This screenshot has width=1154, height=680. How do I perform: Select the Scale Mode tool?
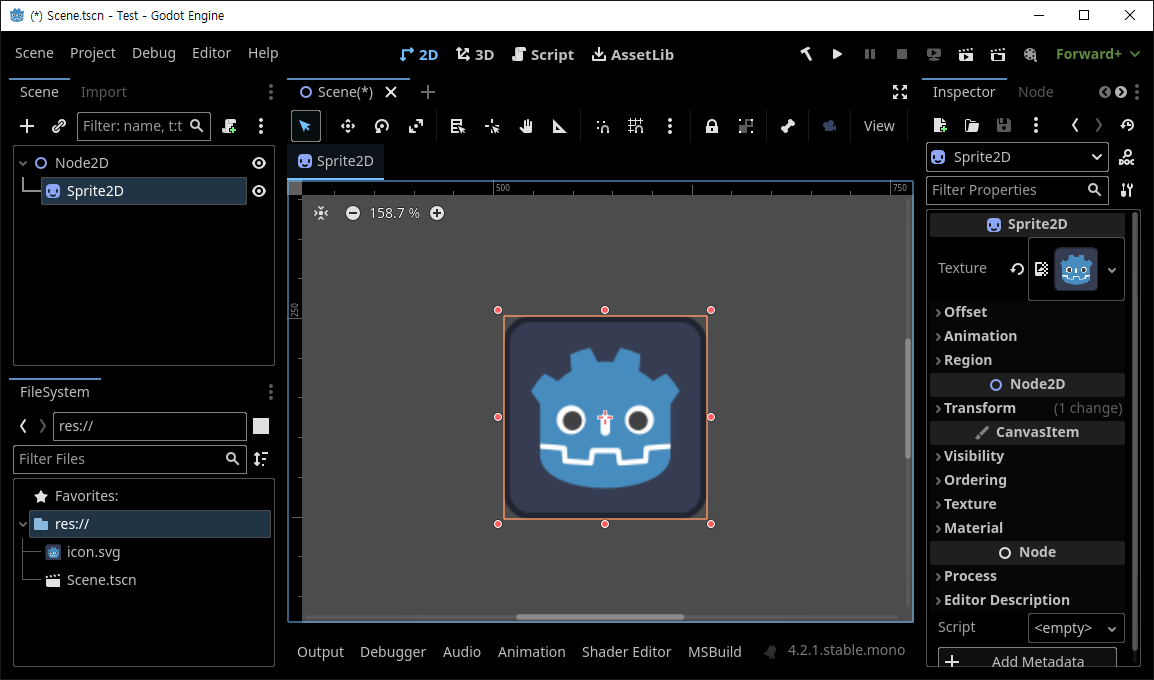[x=416, y=126]
